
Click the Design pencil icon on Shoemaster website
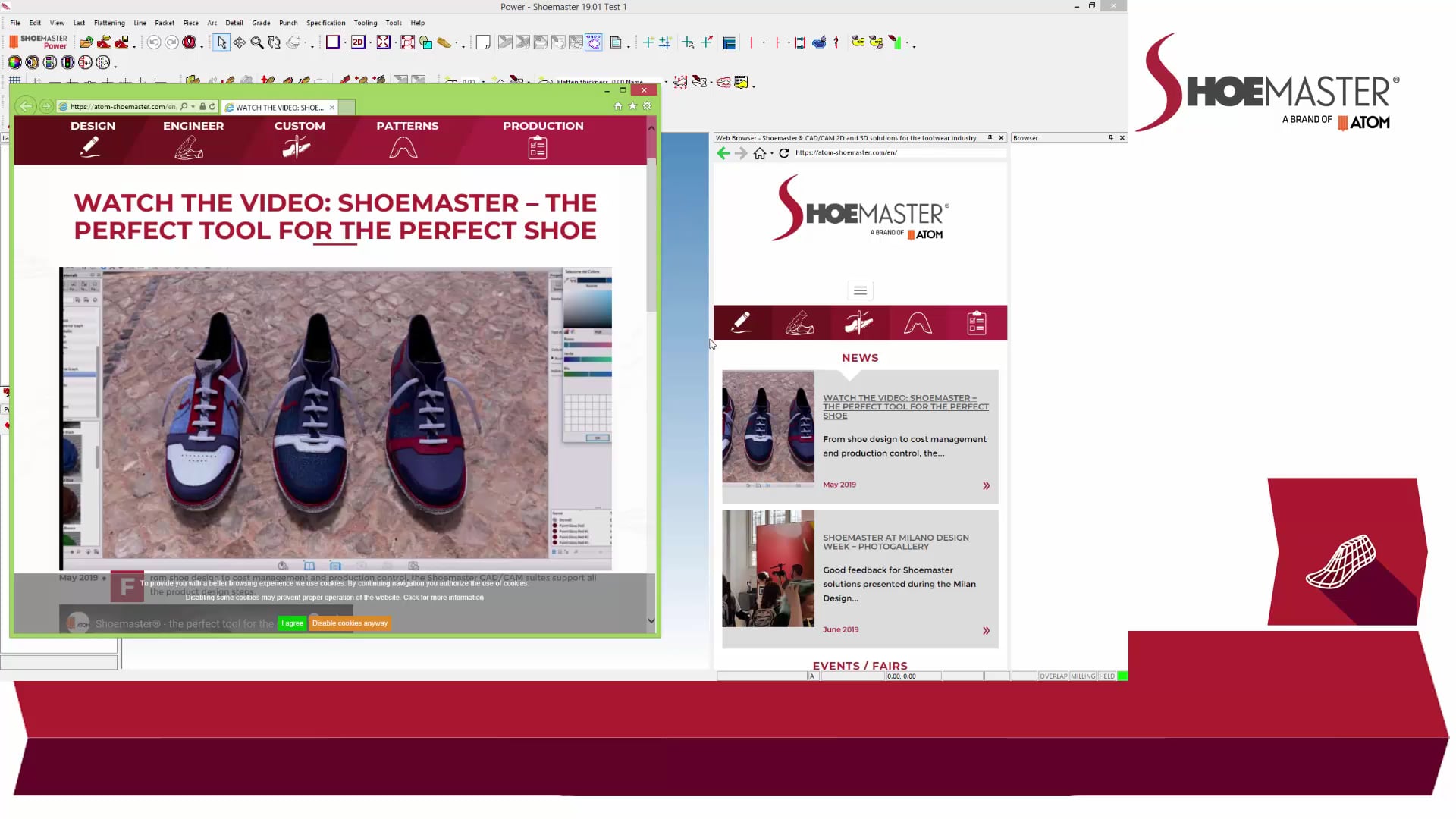(91, 146)
